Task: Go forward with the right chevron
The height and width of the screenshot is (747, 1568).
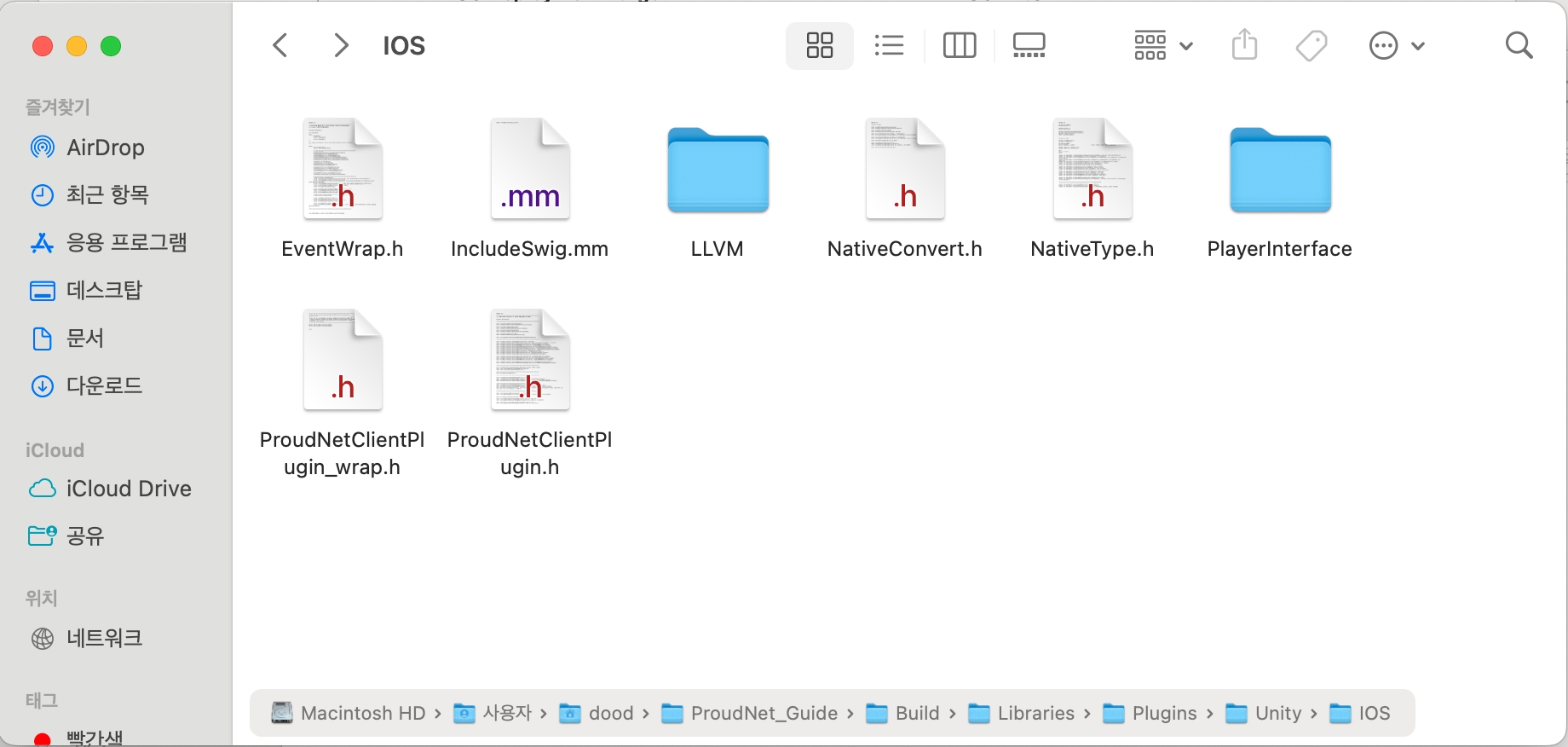Action: [x=341, y=45]
